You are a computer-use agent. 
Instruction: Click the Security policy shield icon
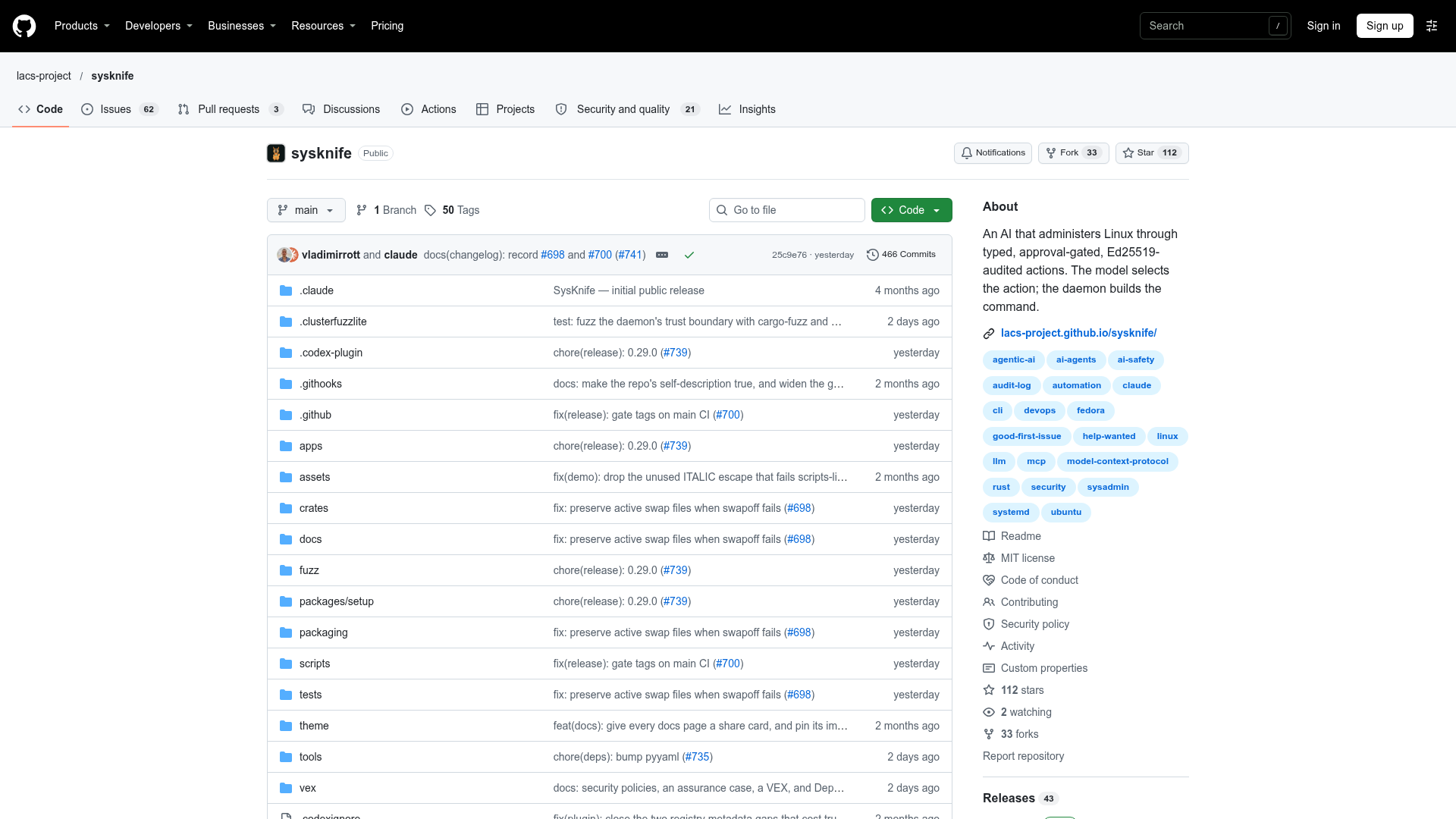tap(989, 624)
